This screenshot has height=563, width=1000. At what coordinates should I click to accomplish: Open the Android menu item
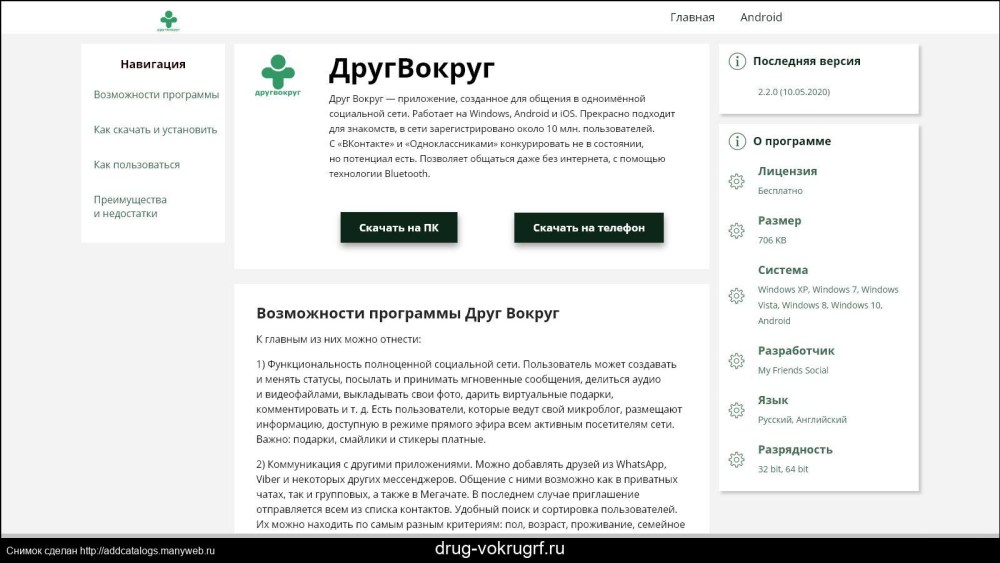click(x=761, y=17)
